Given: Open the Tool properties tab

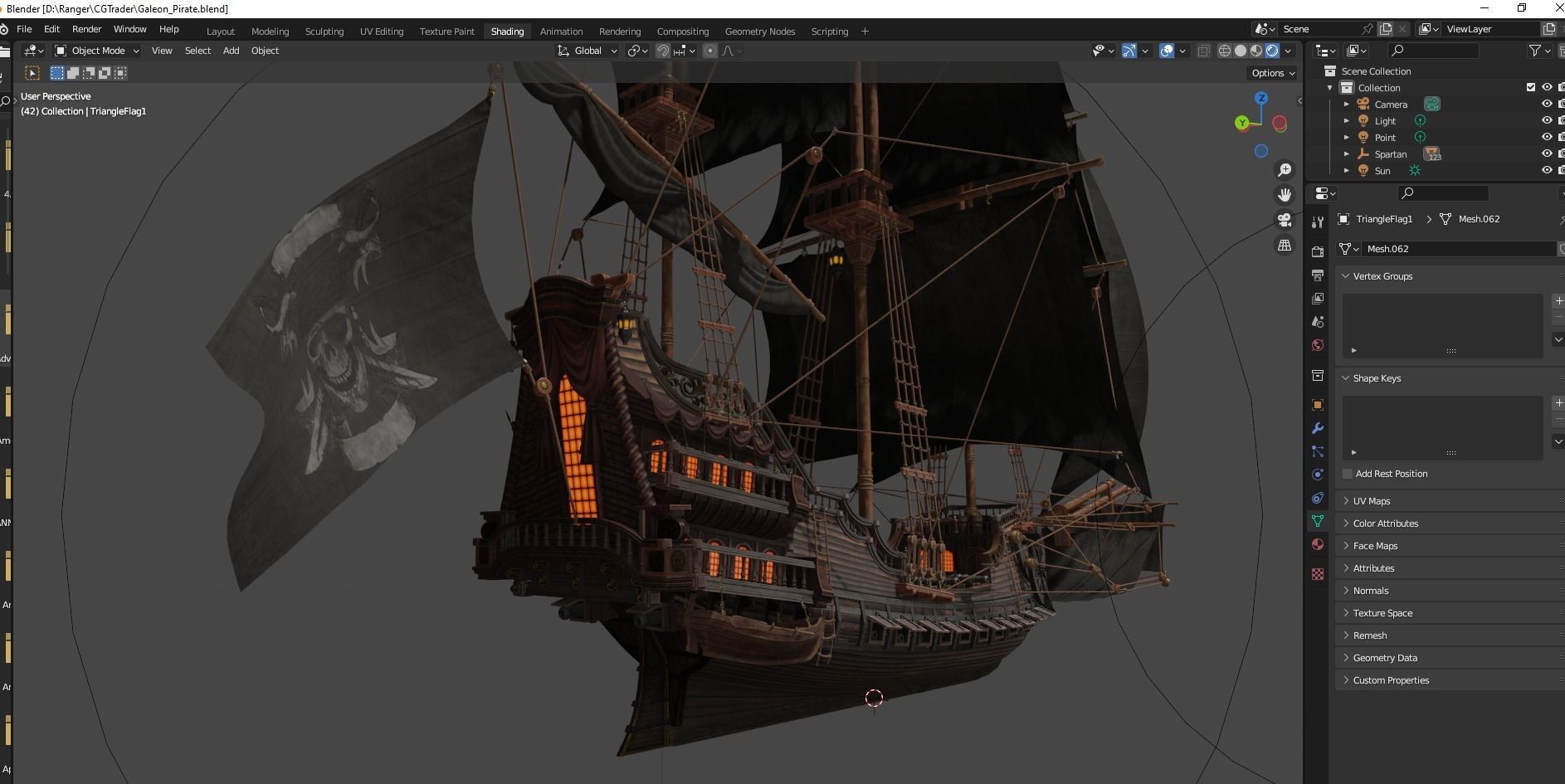Looking at the screenshot, I should pos(1318,222).
